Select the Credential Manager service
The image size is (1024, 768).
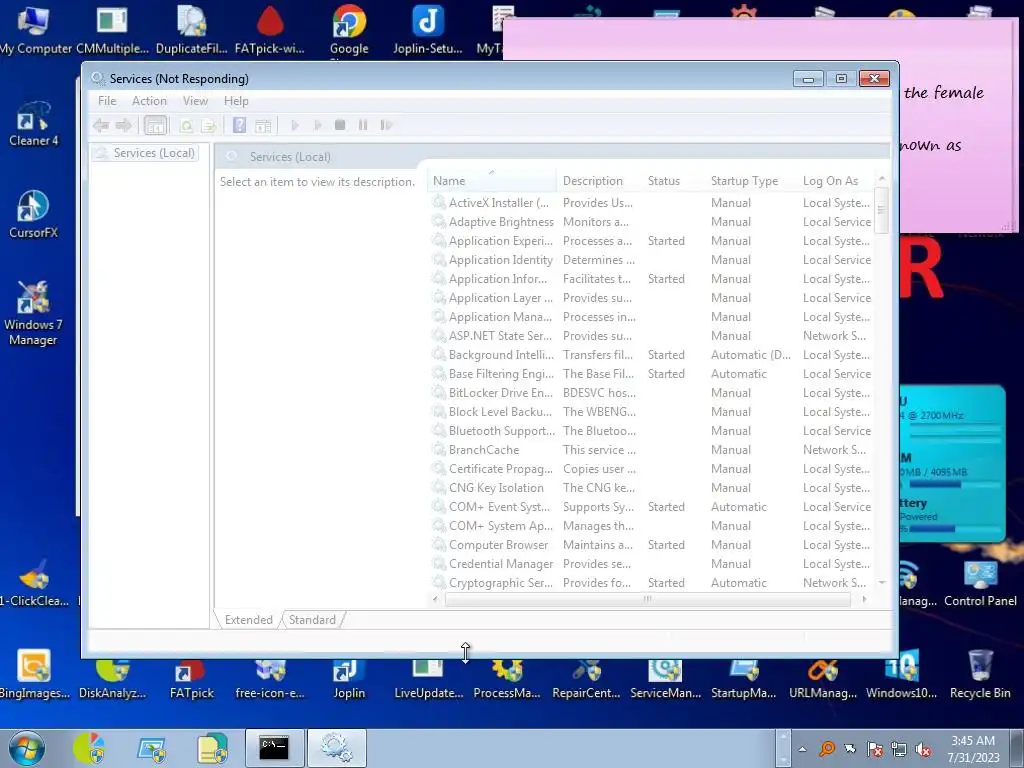pos(651,564)
